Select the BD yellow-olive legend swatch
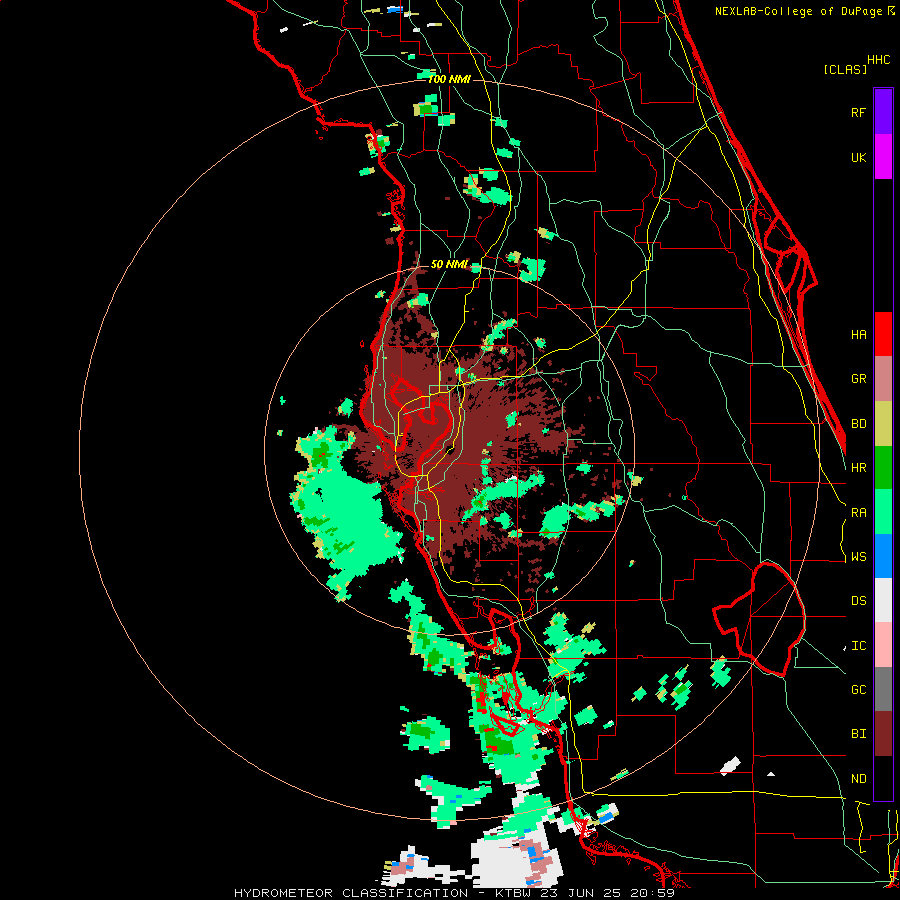The image size is (900, 900). tap(883, 424)
